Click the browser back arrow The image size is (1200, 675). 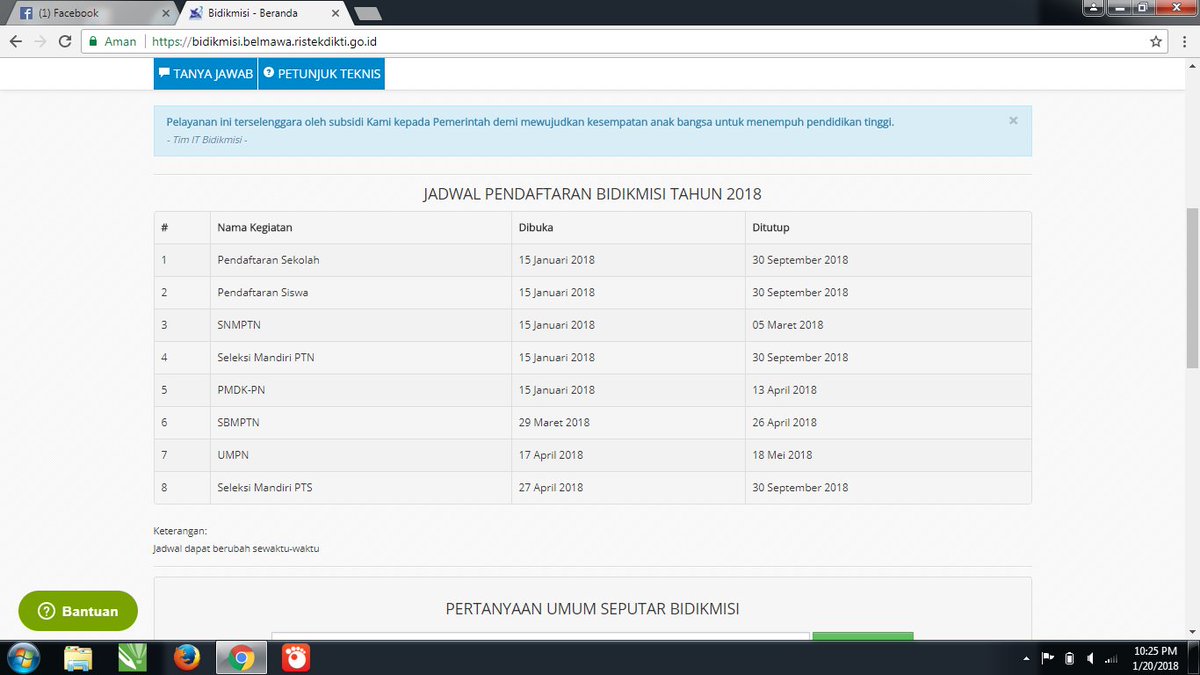pos(16,42)
